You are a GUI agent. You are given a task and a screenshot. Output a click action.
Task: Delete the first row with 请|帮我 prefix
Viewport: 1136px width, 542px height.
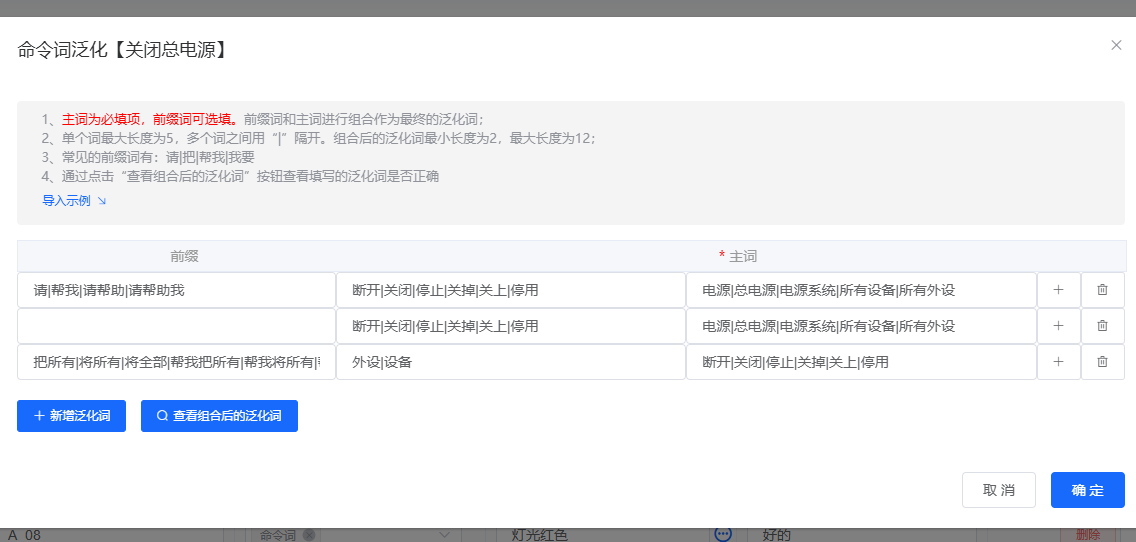click(1103, 290)
